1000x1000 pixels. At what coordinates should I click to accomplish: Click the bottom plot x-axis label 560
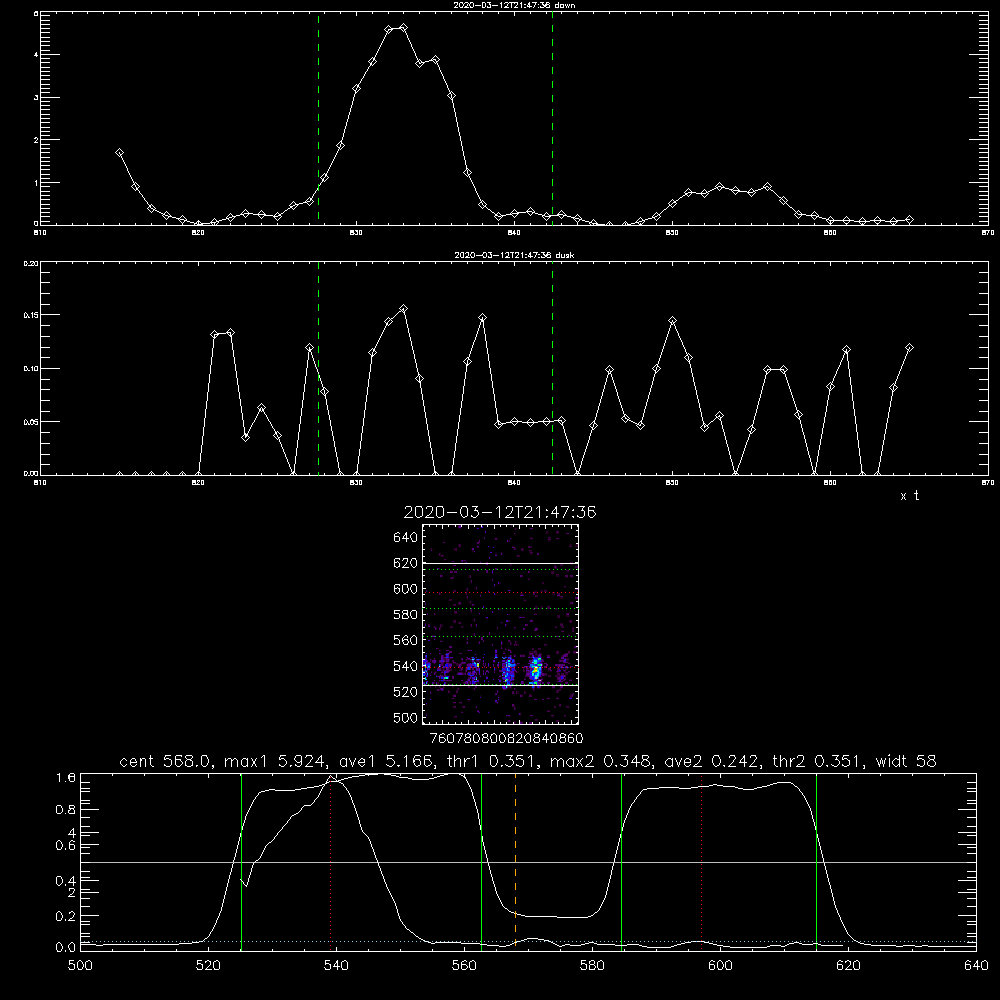464,966
